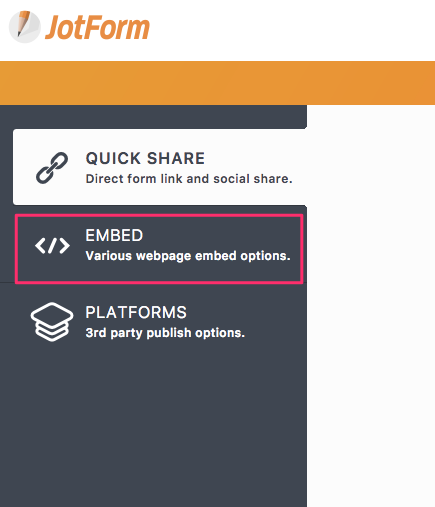Switch to the Embed tab
Screen dimensions: 435x507
point(159,249)
